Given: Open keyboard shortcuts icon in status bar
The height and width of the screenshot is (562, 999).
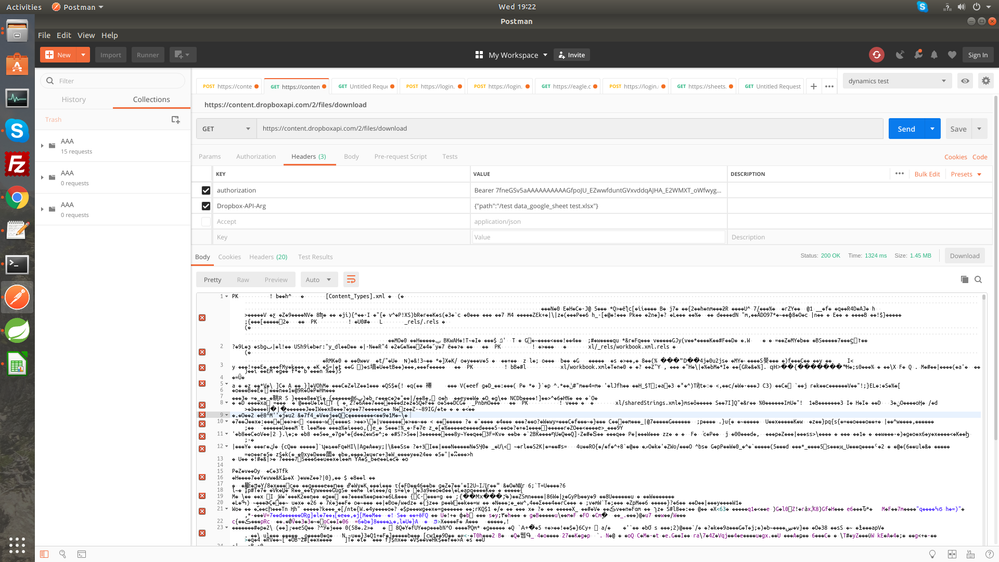Looking at the screenshot, I should tap(970, 554).
